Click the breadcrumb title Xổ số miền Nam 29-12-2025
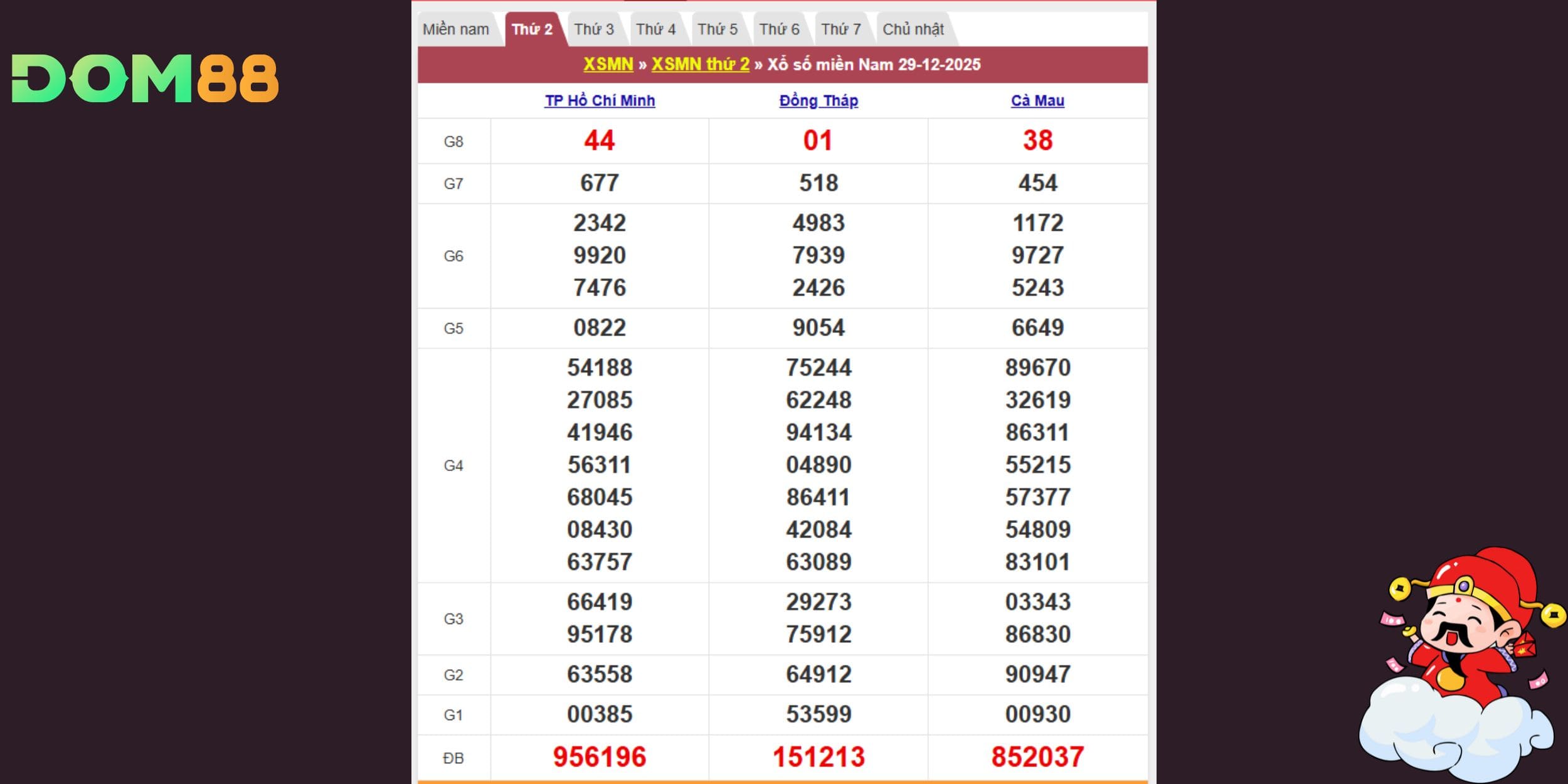Viewport: 1568px width, 784px height. pyautogui.click(x=874, y=65)
